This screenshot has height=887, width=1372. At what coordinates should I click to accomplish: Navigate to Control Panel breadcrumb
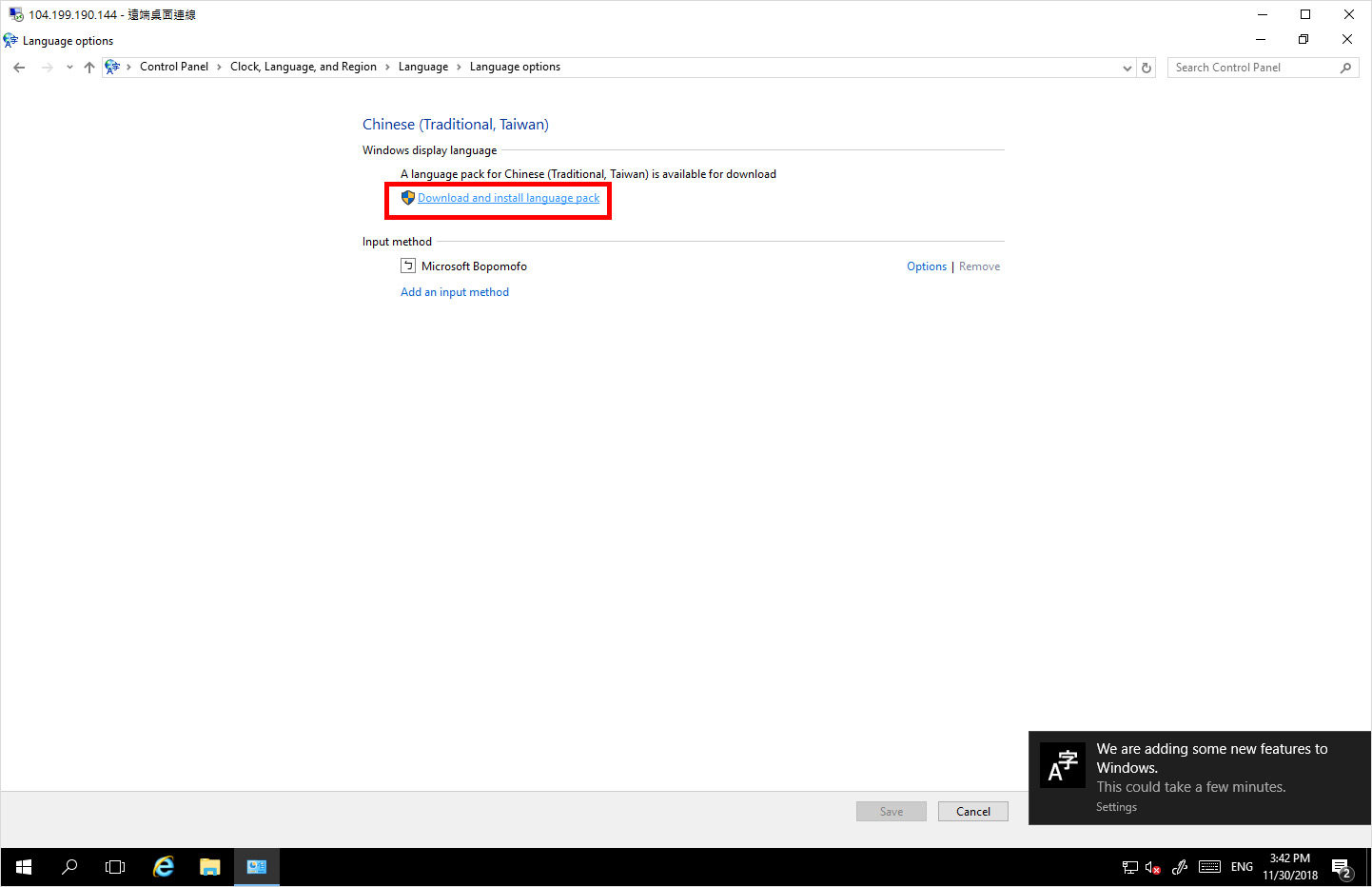coord(174,67)
